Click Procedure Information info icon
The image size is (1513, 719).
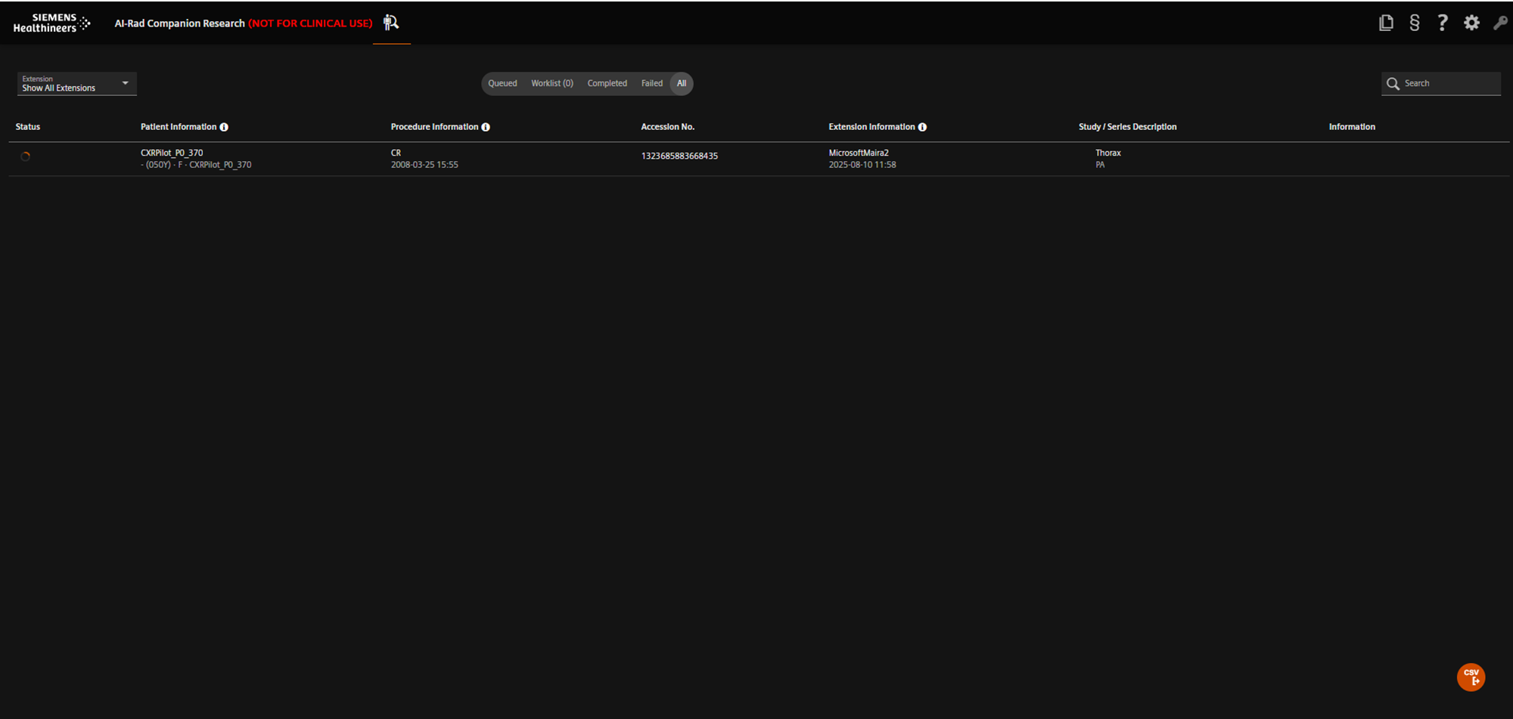pos(486,127)
